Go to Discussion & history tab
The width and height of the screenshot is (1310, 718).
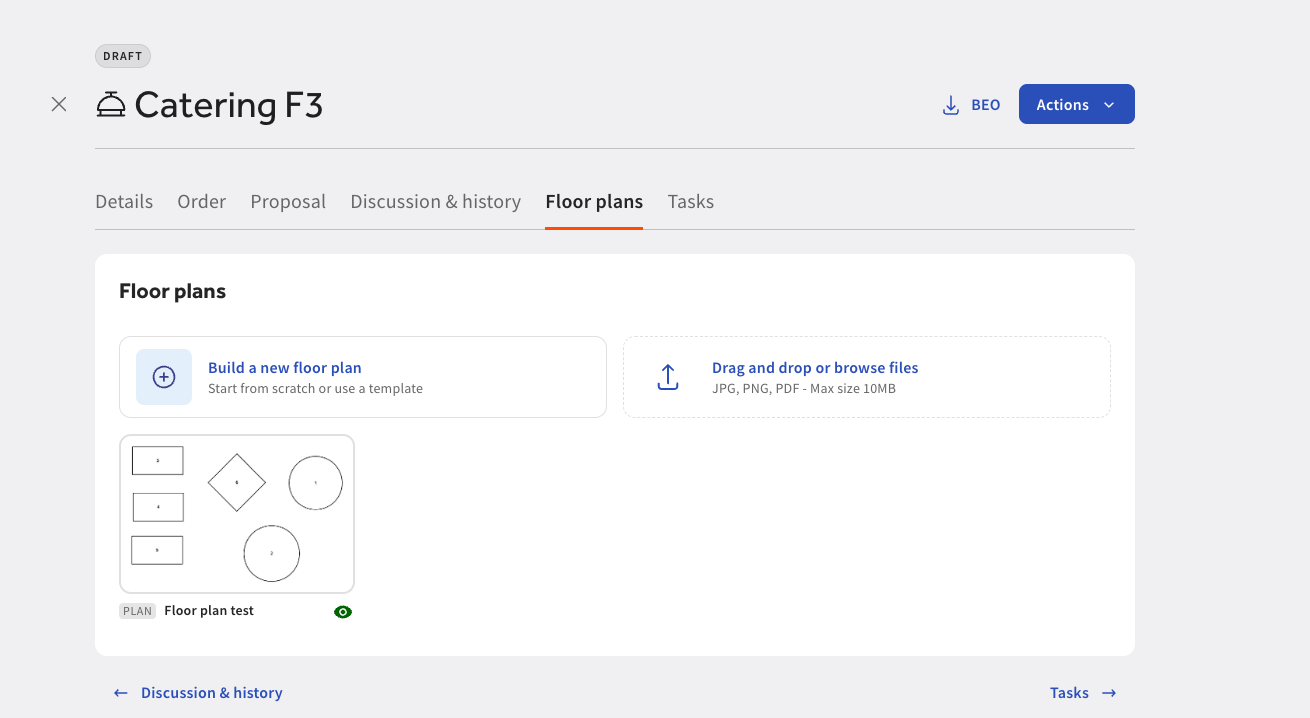coord(435,202)
